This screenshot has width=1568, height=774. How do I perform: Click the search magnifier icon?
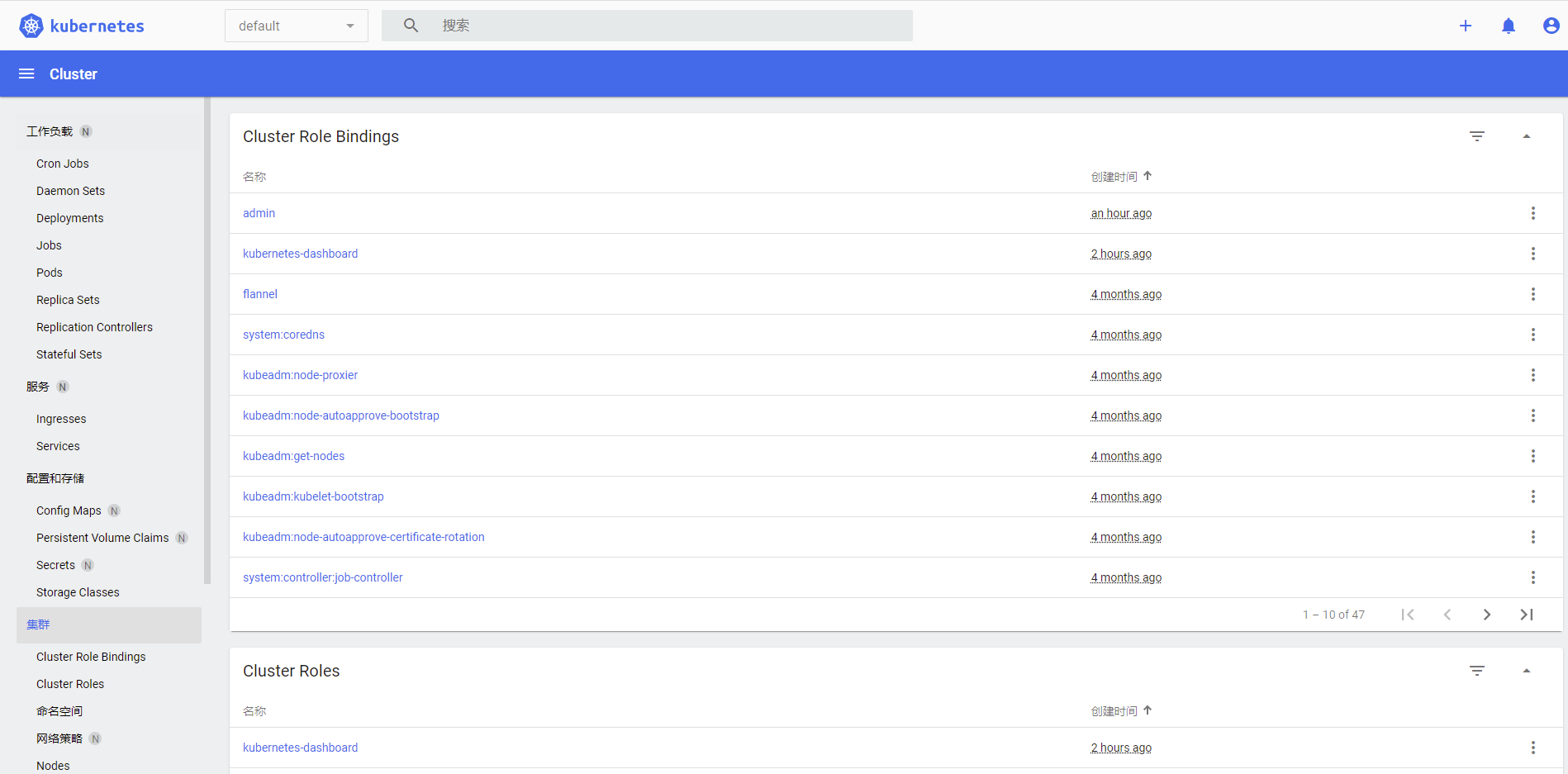coord(411,26)
